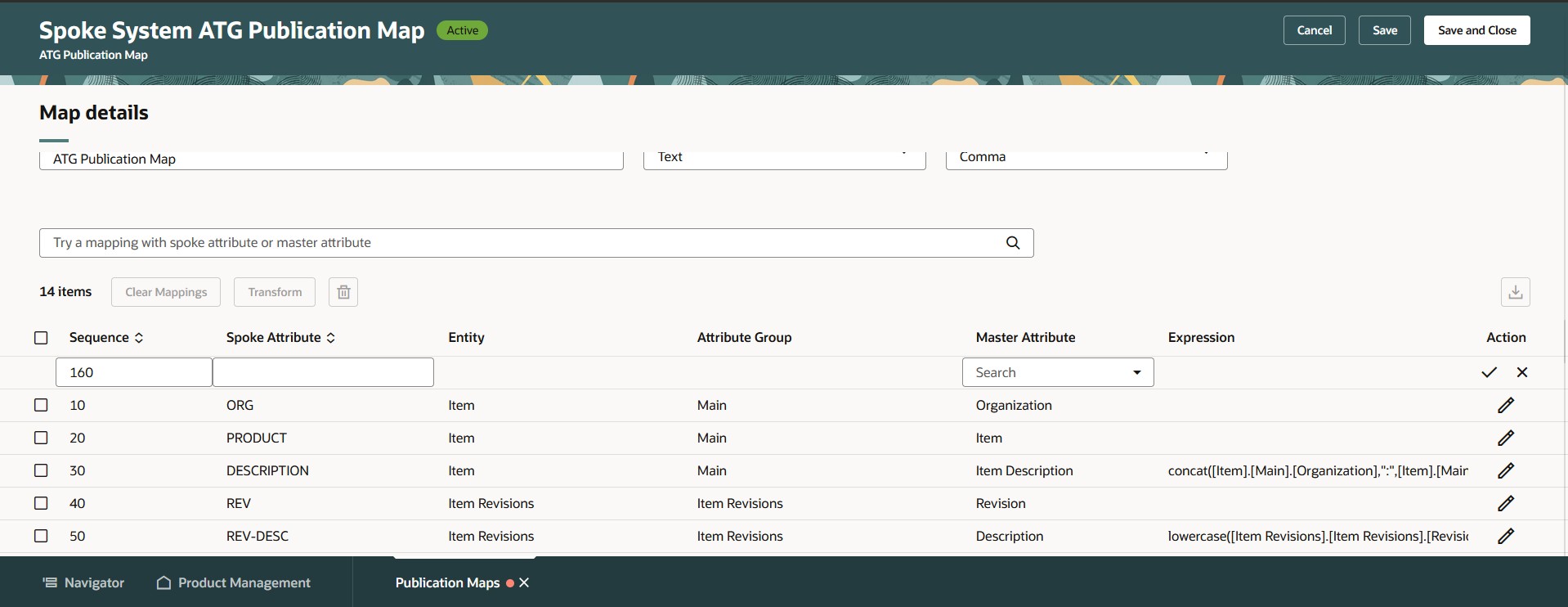Close the Publication Maps tab

click(524, 582)
